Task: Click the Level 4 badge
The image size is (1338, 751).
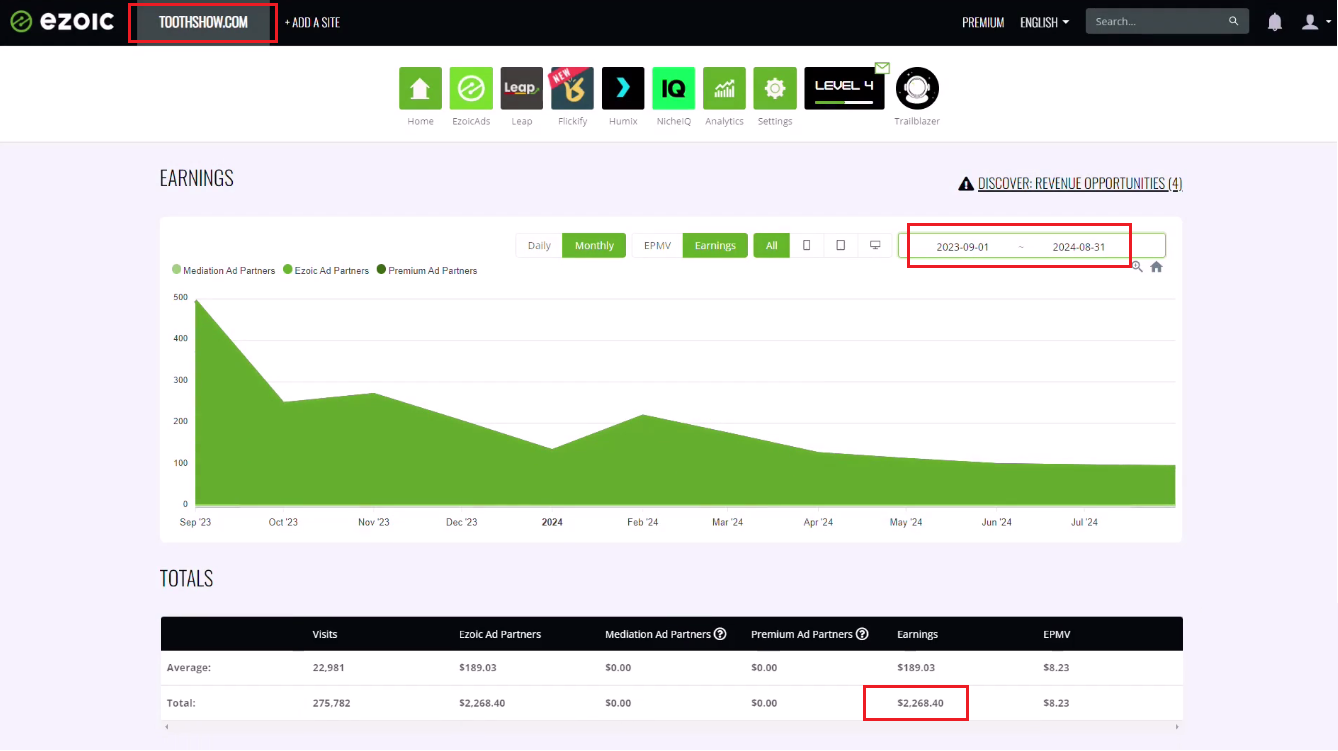Action: [845, 88]
